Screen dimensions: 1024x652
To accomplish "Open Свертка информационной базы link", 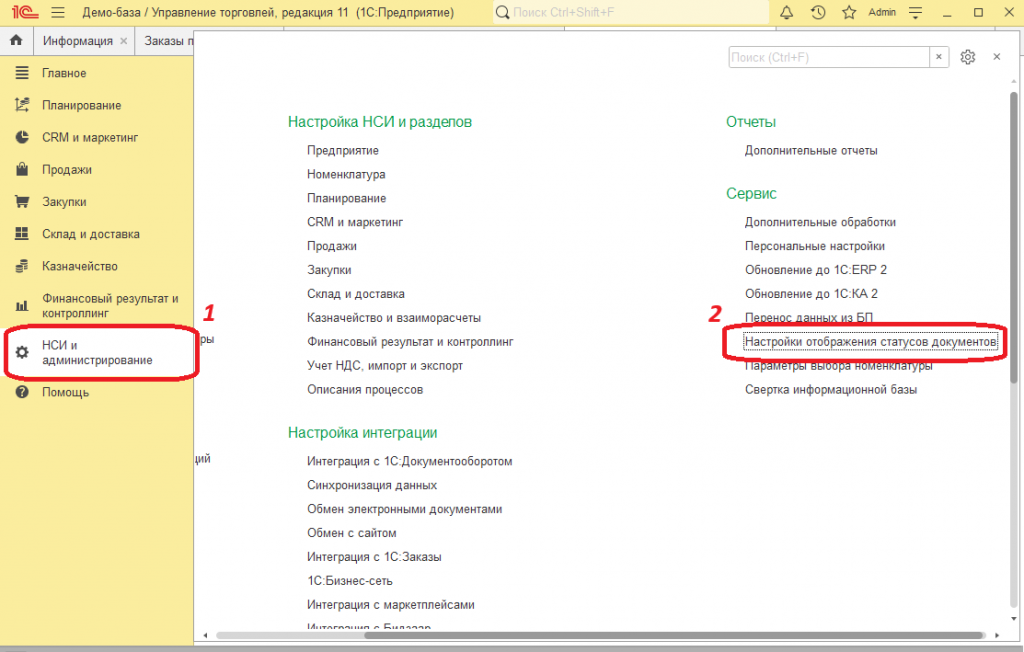I will (x=831, y=389).
